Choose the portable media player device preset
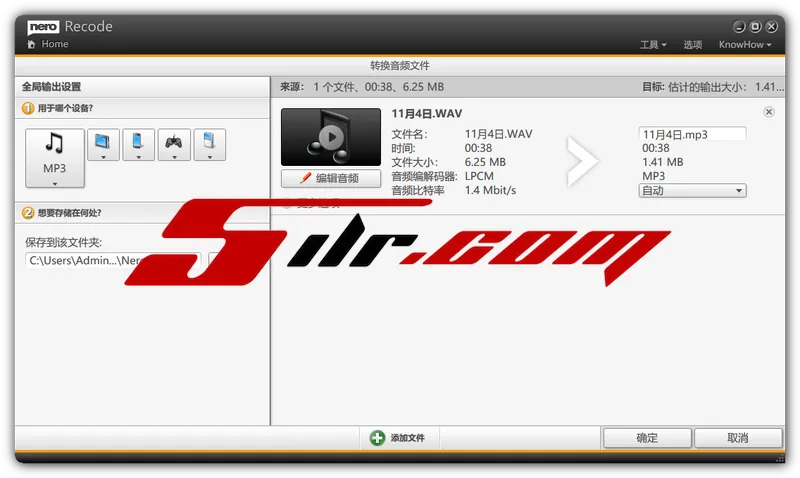This screenshot has height=478, width=800. [x=209, y=144]
